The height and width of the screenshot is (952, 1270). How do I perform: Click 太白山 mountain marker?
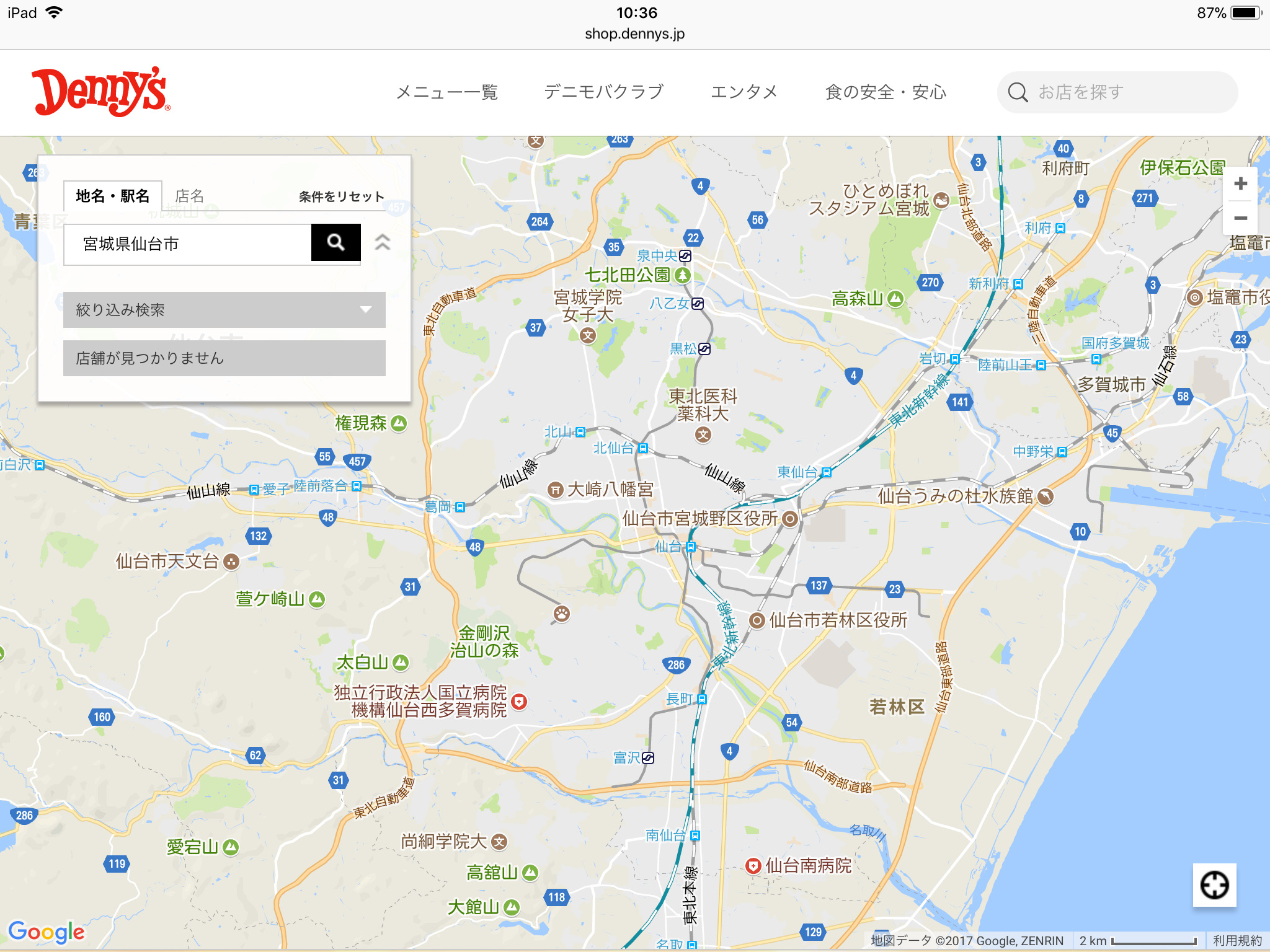401,663
